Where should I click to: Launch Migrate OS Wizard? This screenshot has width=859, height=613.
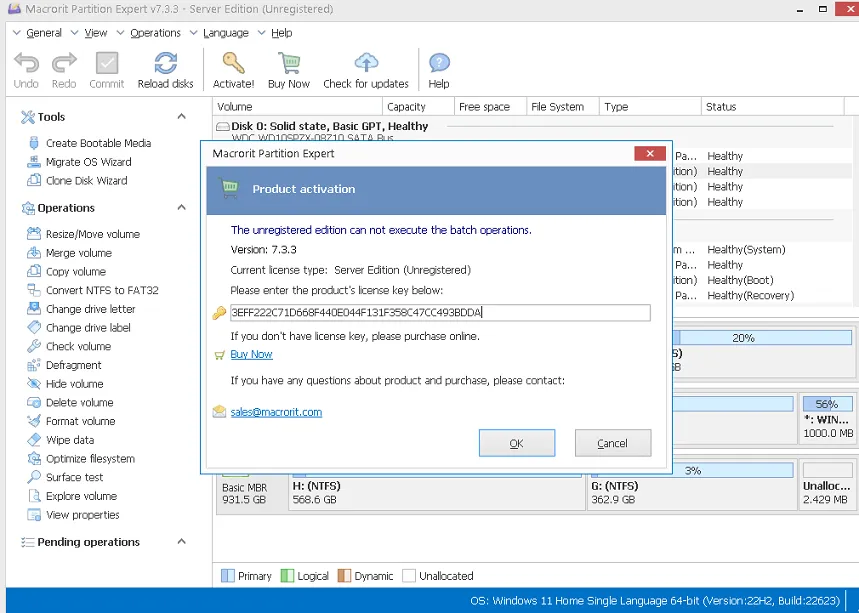coord(88,162)
